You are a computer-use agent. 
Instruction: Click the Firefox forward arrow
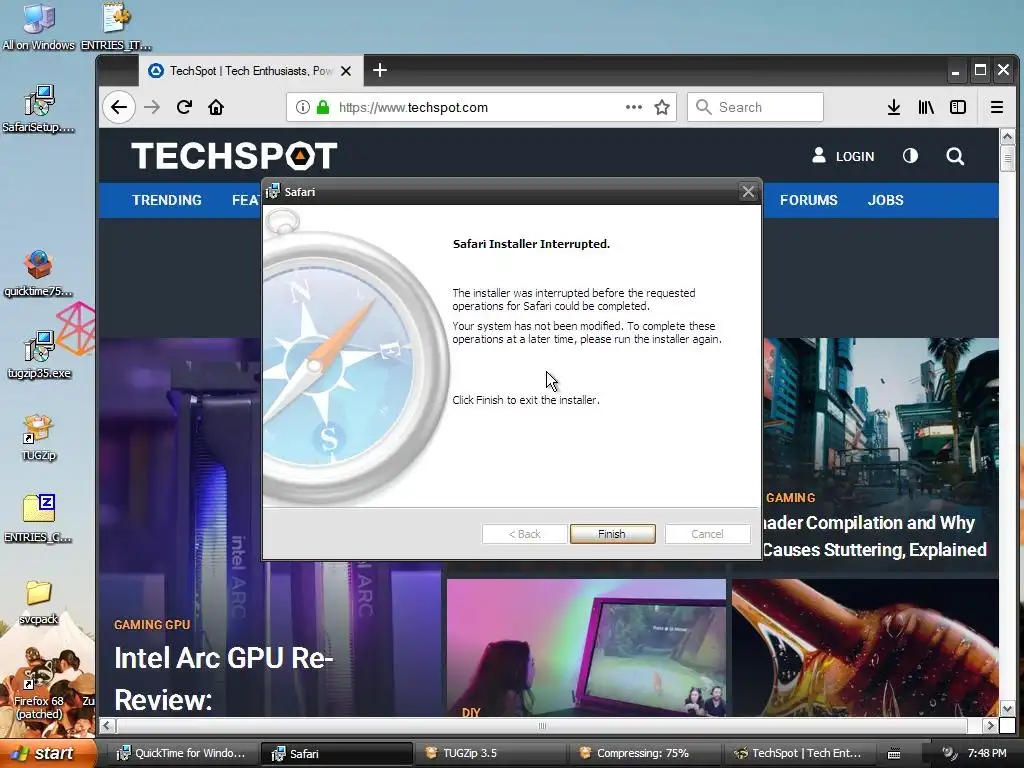pyautogui.click(x=152, y=107)
